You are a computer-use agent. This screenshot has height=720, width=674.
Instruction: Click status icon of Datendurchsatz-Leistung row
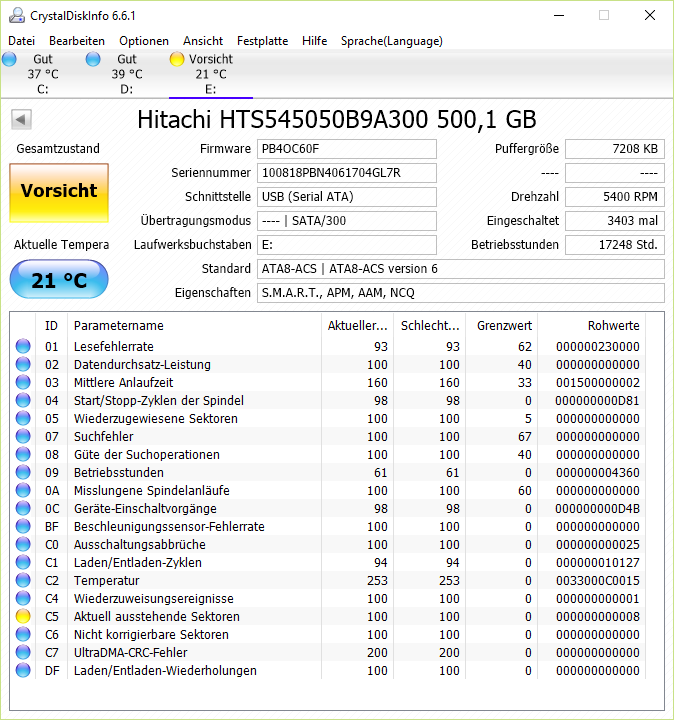point(23,364)
